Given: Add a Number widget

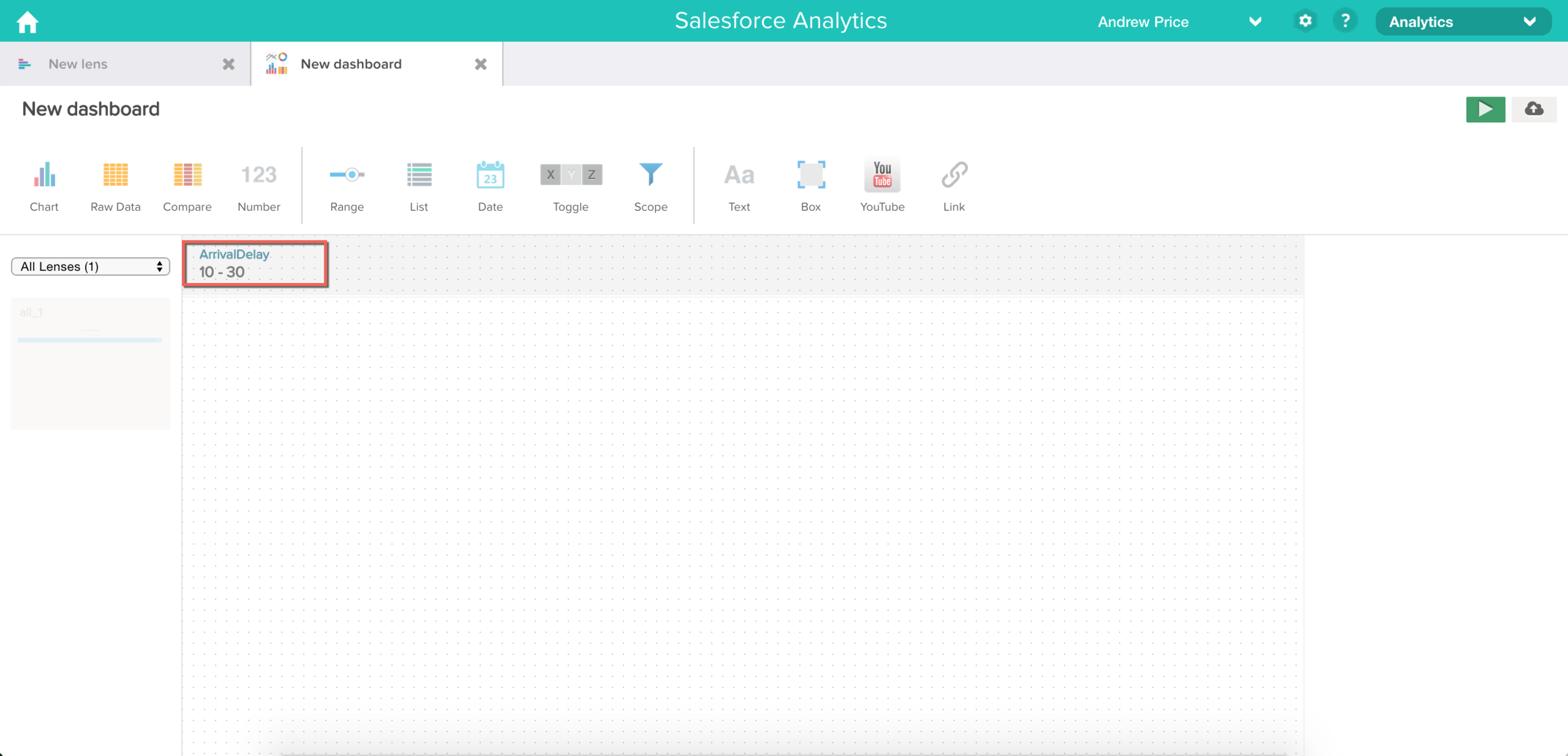Looking at the screenshot, I should (258, 186).
